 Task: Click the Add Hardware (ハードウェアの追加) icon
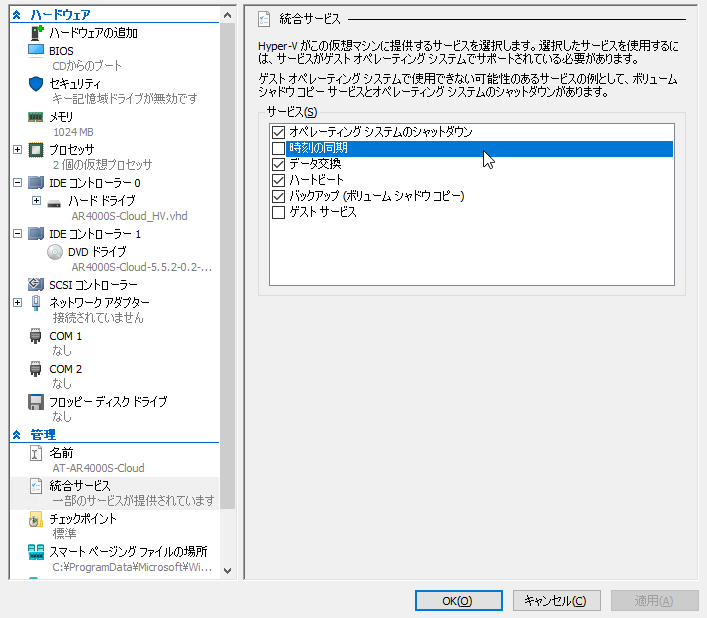click(36, 33)
